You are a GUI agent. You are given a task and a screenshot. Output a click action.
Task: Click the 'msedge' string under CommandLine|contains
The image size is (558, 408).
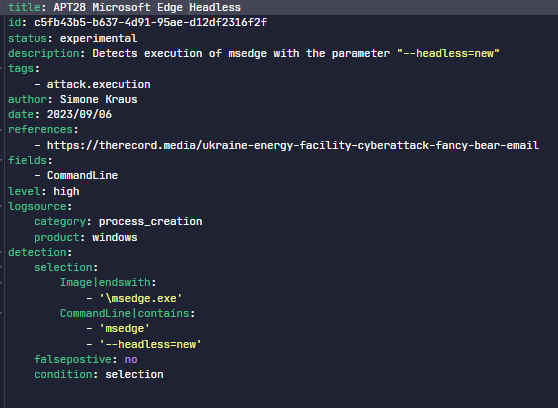coord(125,329)
